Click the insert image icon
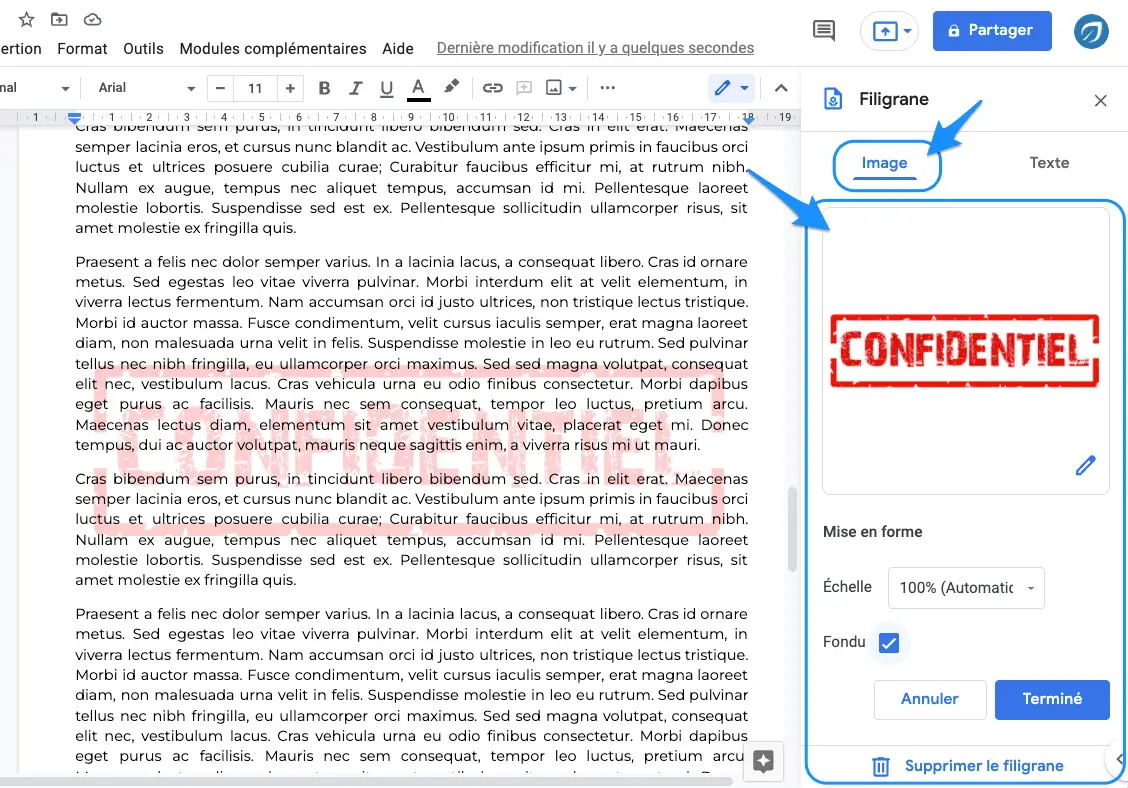This screenshot has height=788, width=1128. coord(553,89)
